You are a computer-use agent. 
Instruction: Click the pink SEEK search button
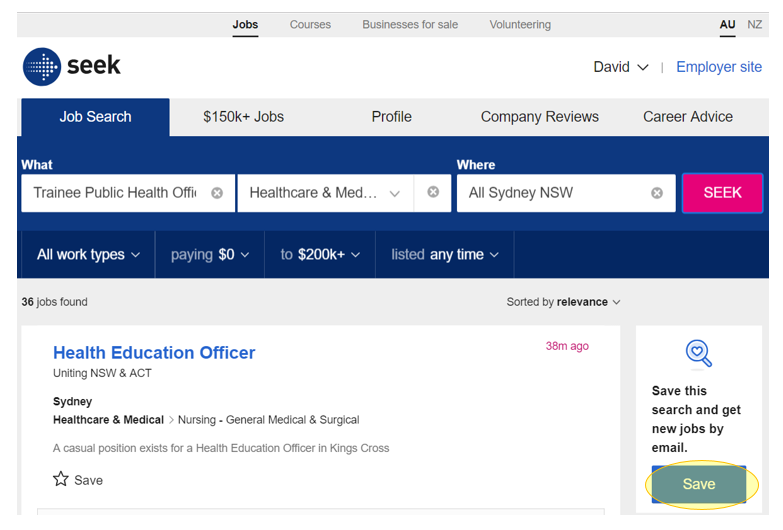click(722, 193)
